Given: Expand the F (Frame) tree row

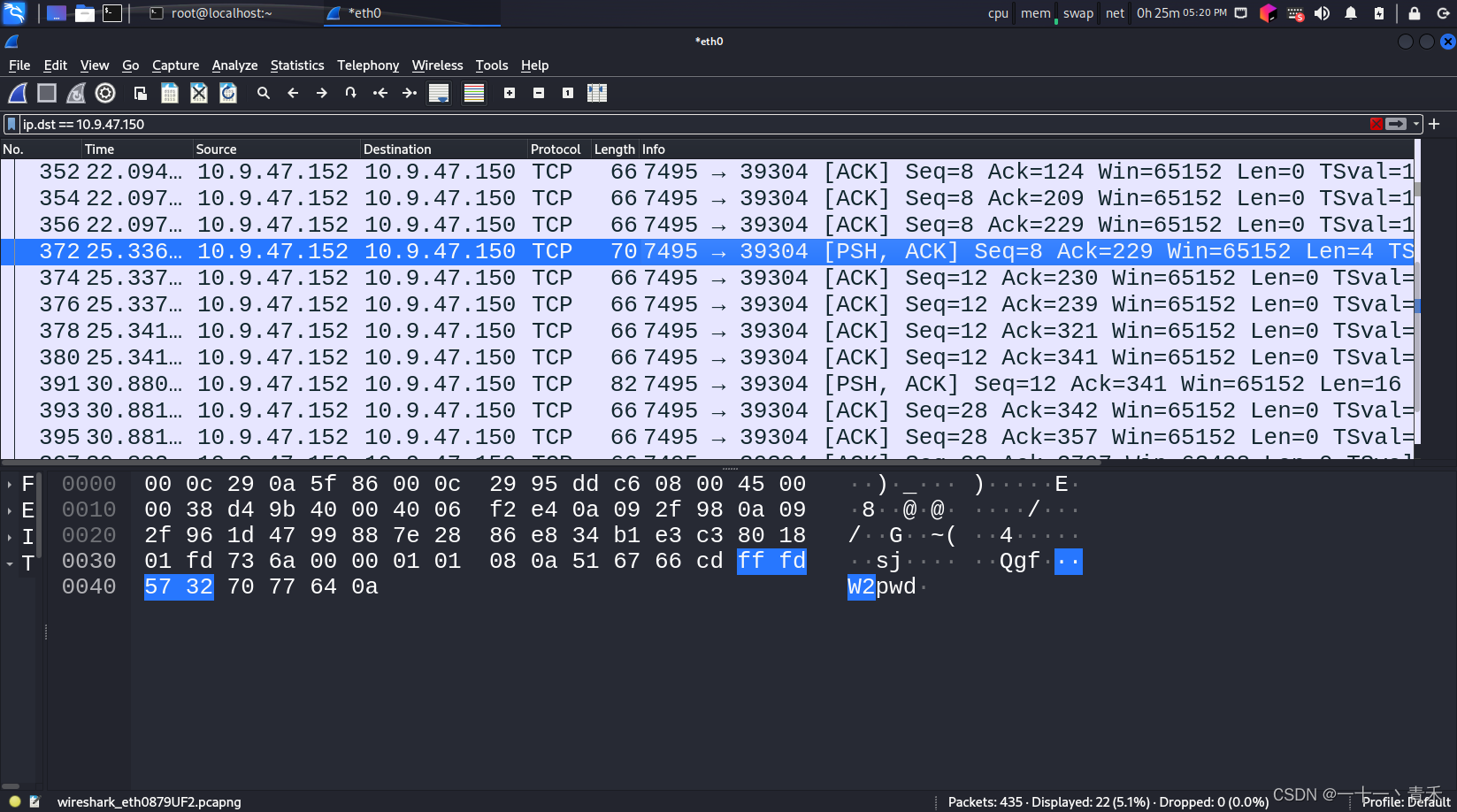Looking at the screenshot, I should click(x=10, y=485).
